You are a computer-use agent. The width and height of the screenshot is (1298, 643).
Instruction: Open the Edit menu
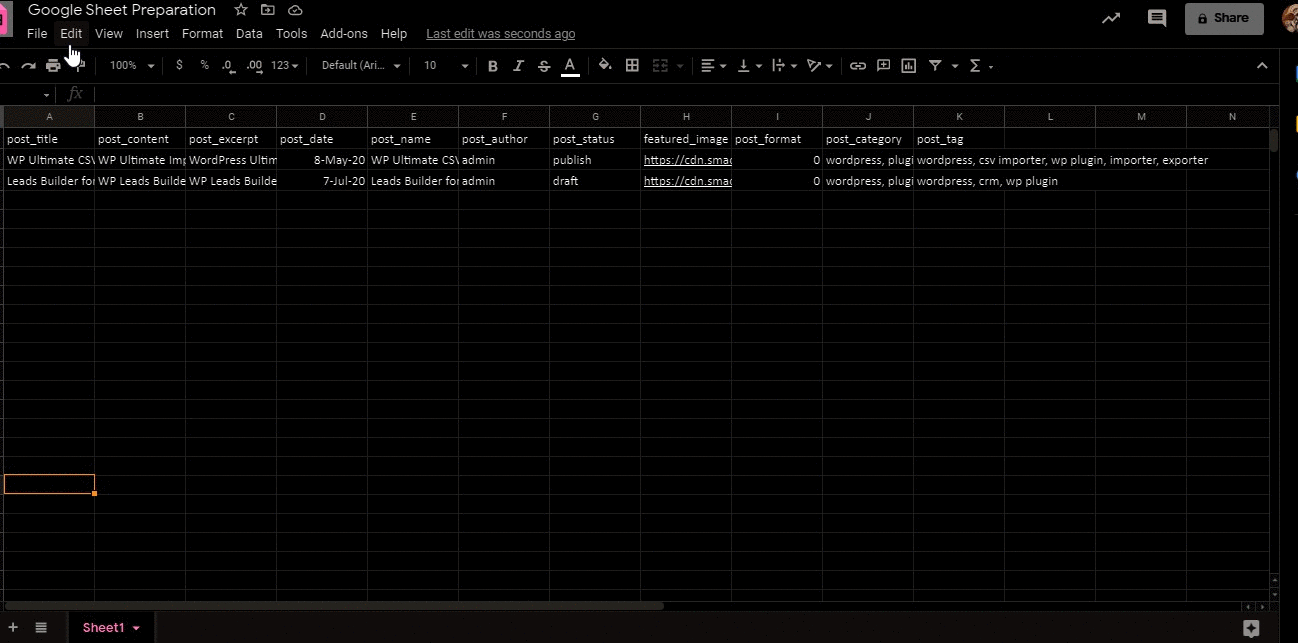[71, 33]
